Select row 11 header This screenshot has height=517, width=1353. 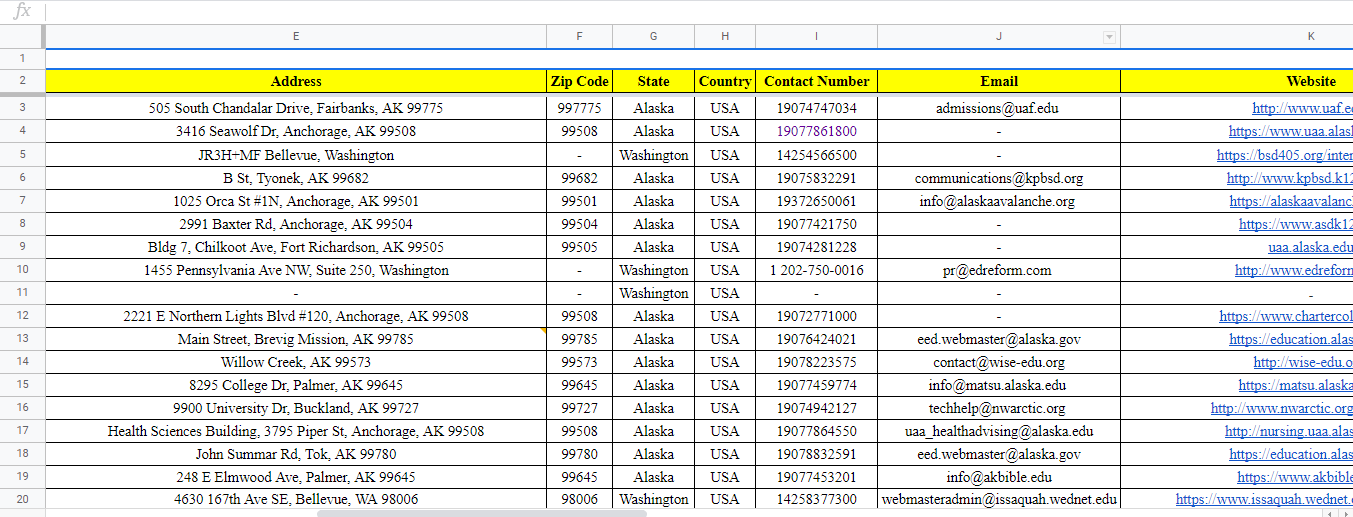coord(22,292)
